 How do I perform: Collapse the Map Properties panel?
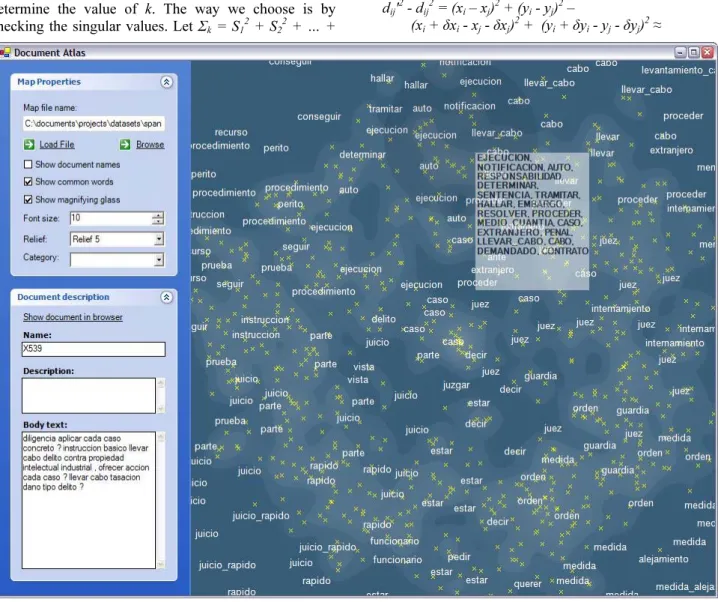(x=166, y=82)
